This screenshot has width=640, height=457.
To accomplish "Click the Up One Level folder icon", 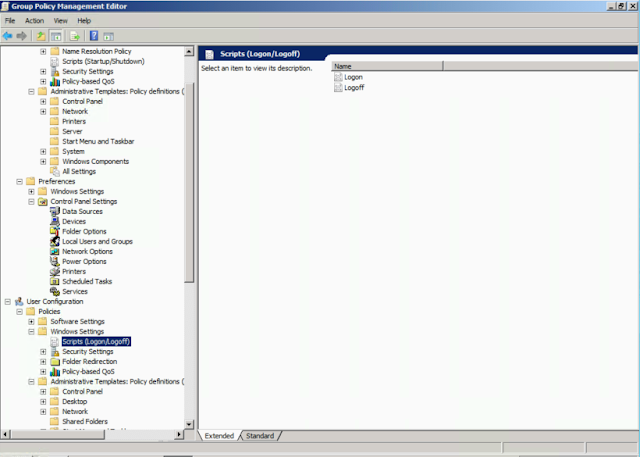I will pyautogui.click(x=41, y=36).
